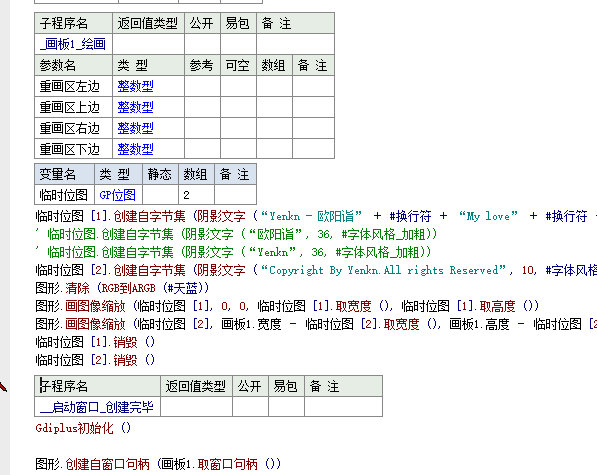Click code line 临时位图 [2].销毁 ()

[x=95, y=360]
